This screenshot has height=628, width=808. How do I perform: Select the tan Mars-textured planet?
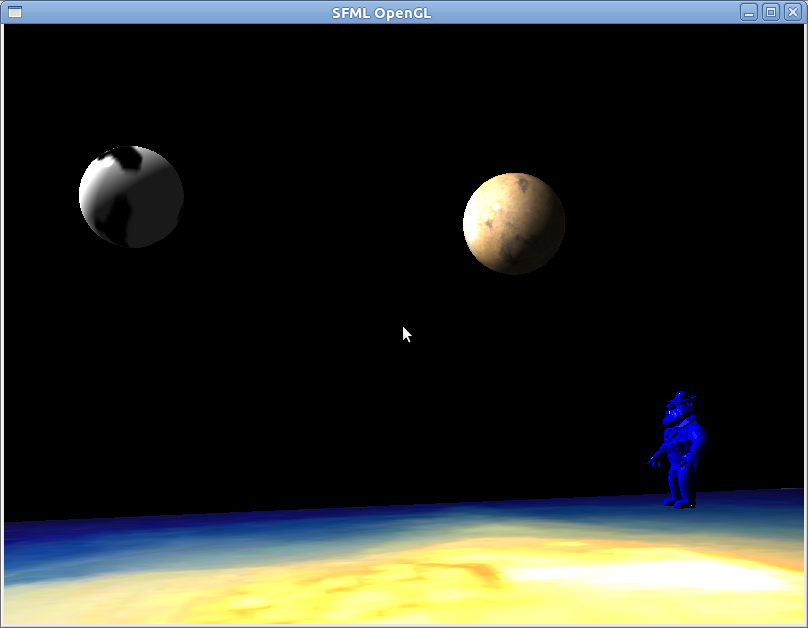pos(514,224)
